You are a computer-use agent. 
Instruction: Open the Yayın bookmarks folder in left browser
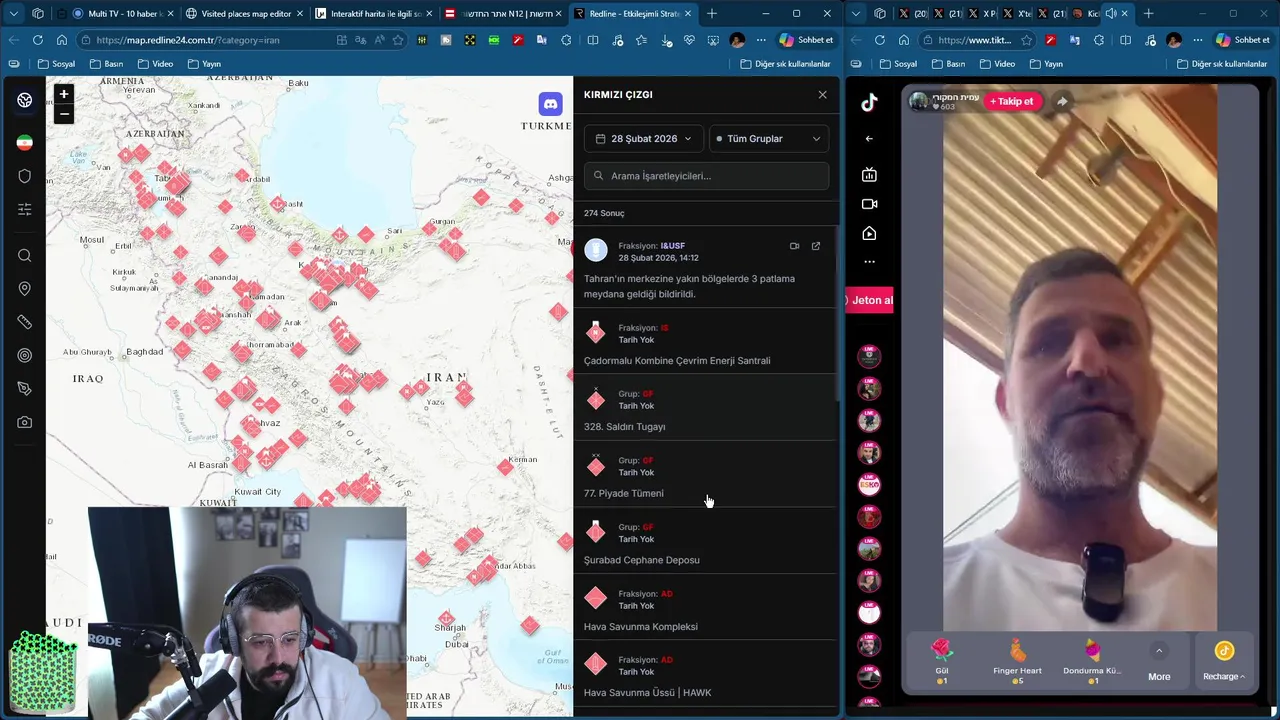(x=204, y=64)
